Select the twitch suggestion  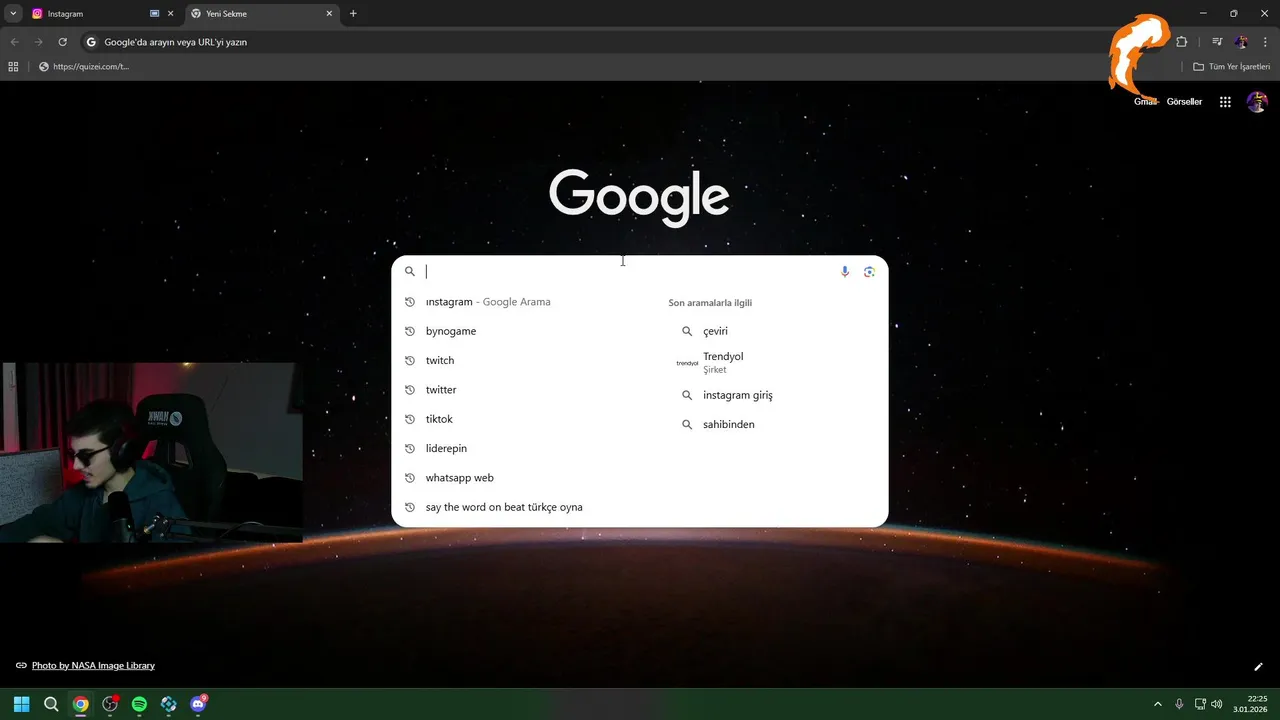click(523, 360)
